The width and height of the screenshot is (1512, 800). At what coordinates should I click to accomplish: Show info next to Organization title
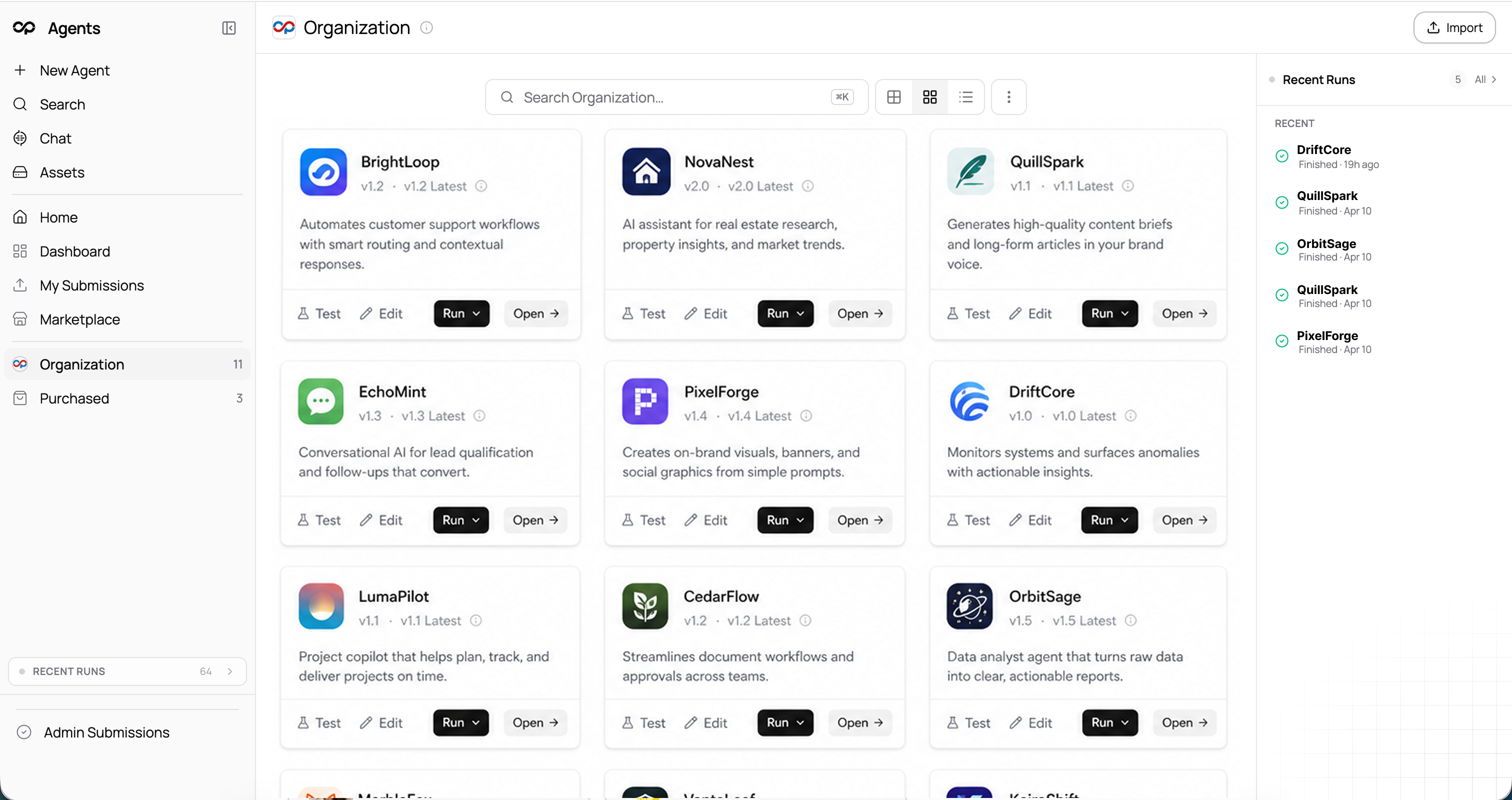[x=426, y=27]
